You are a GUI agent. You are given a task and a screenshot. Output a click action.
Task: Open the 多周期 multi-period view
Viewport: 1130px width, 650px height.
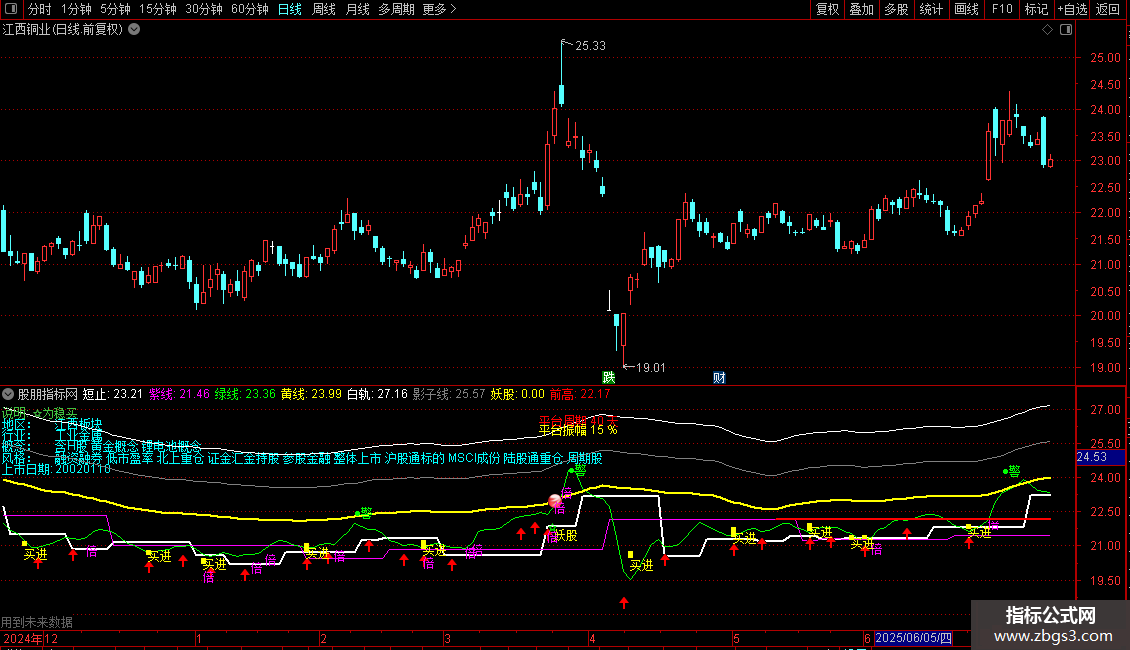coord(396,9)
